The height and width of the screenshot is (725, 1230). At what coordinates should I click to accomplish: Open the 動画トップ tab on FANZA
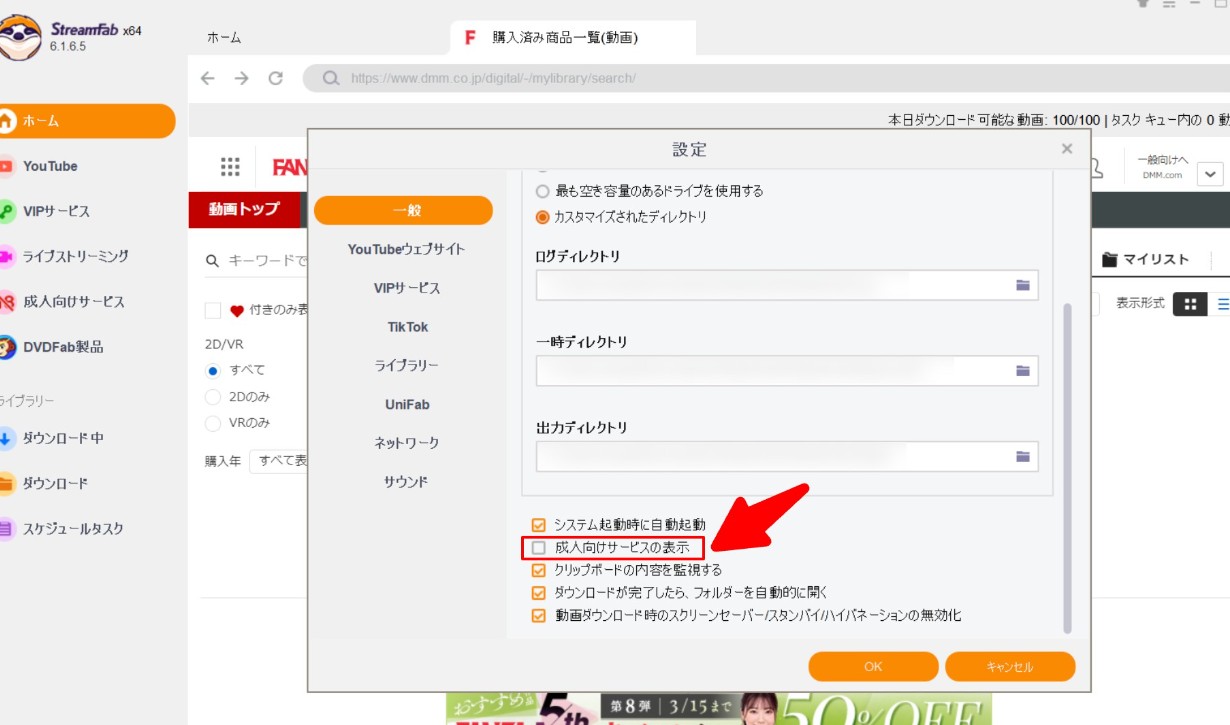pos(244,210)
